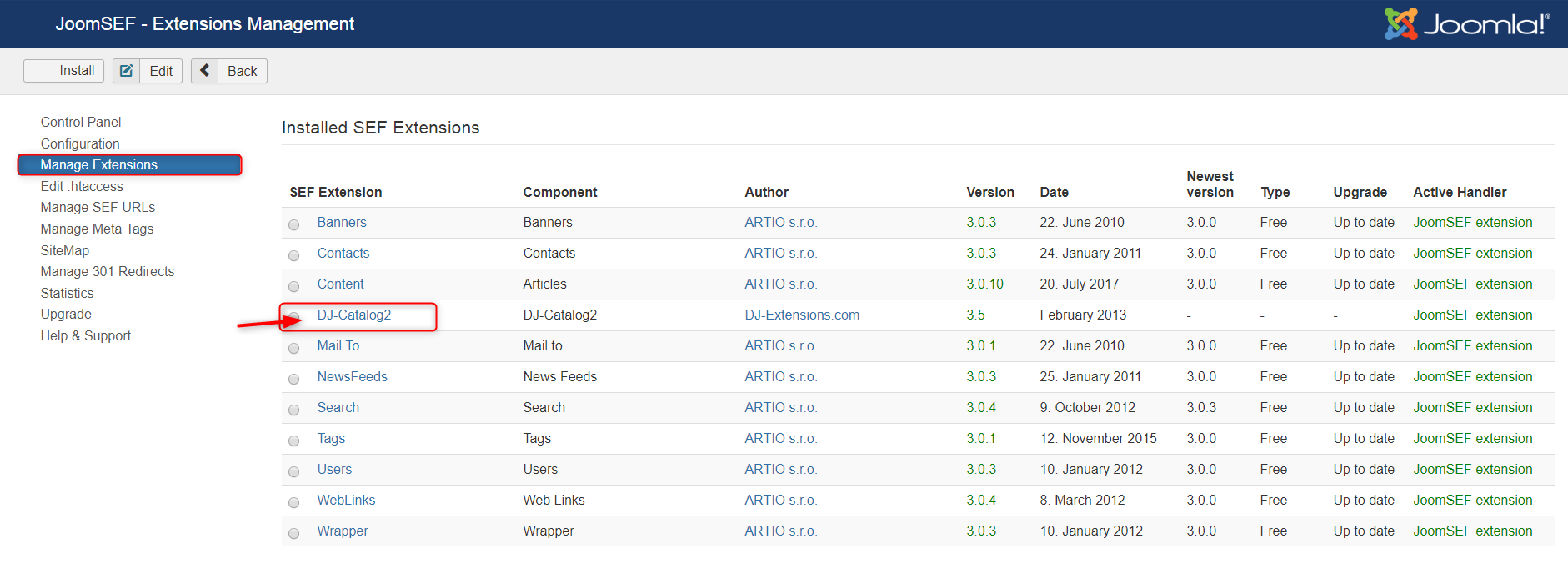Open the NewsFeeds extension link
The height and width of the screenshot is (574, 1568).
coord(353,376)
